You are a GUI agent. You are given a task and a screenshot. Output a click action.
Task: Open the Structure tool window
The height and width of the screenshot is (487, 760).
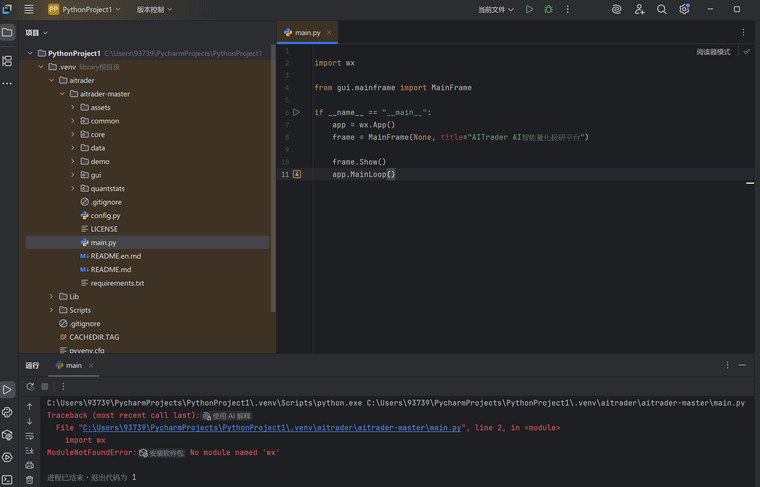pos(7,61)
